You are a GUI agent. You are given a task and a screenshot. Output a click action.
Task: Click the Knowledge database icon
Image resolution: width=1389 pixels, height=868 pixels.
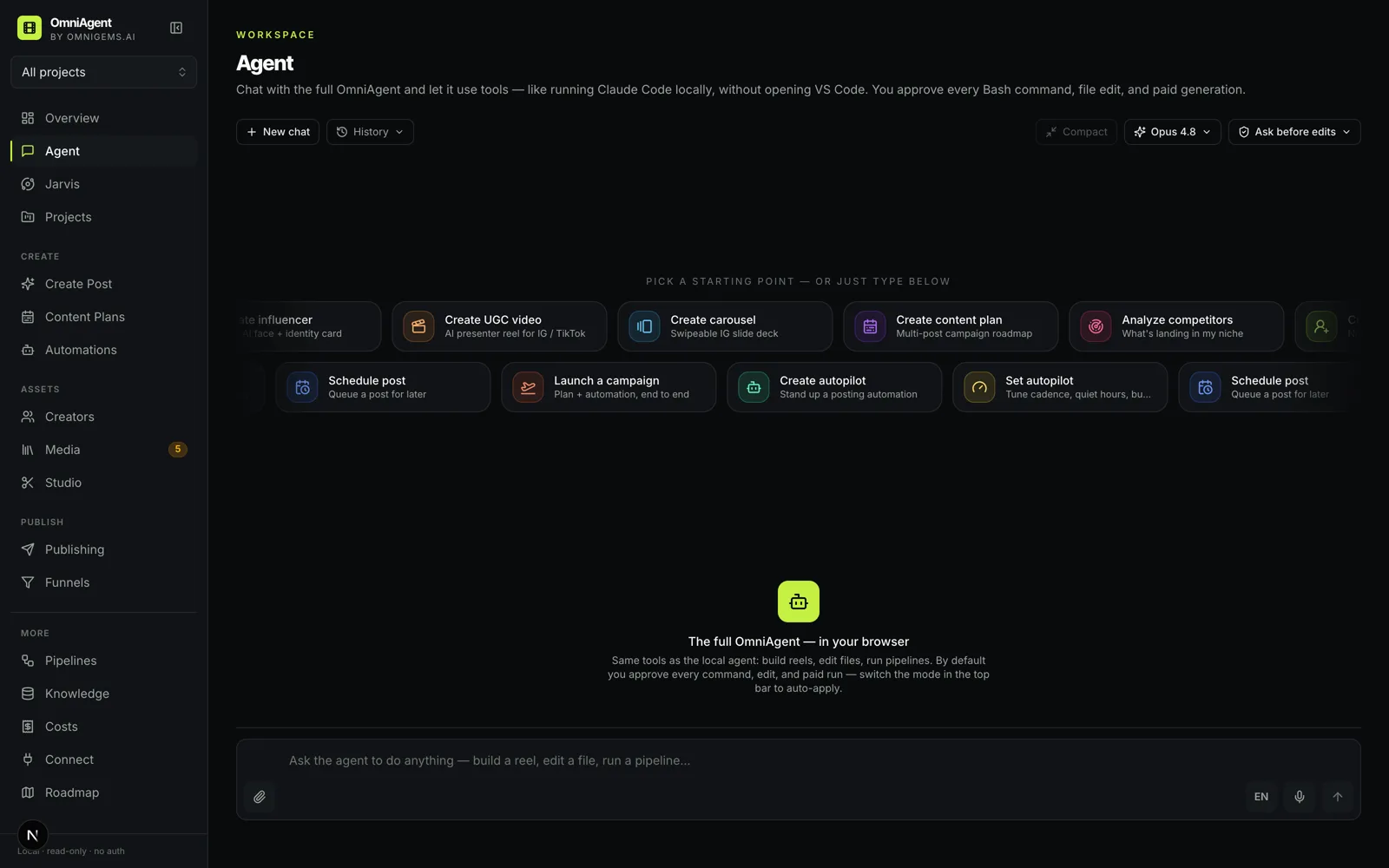coord(28,694)
